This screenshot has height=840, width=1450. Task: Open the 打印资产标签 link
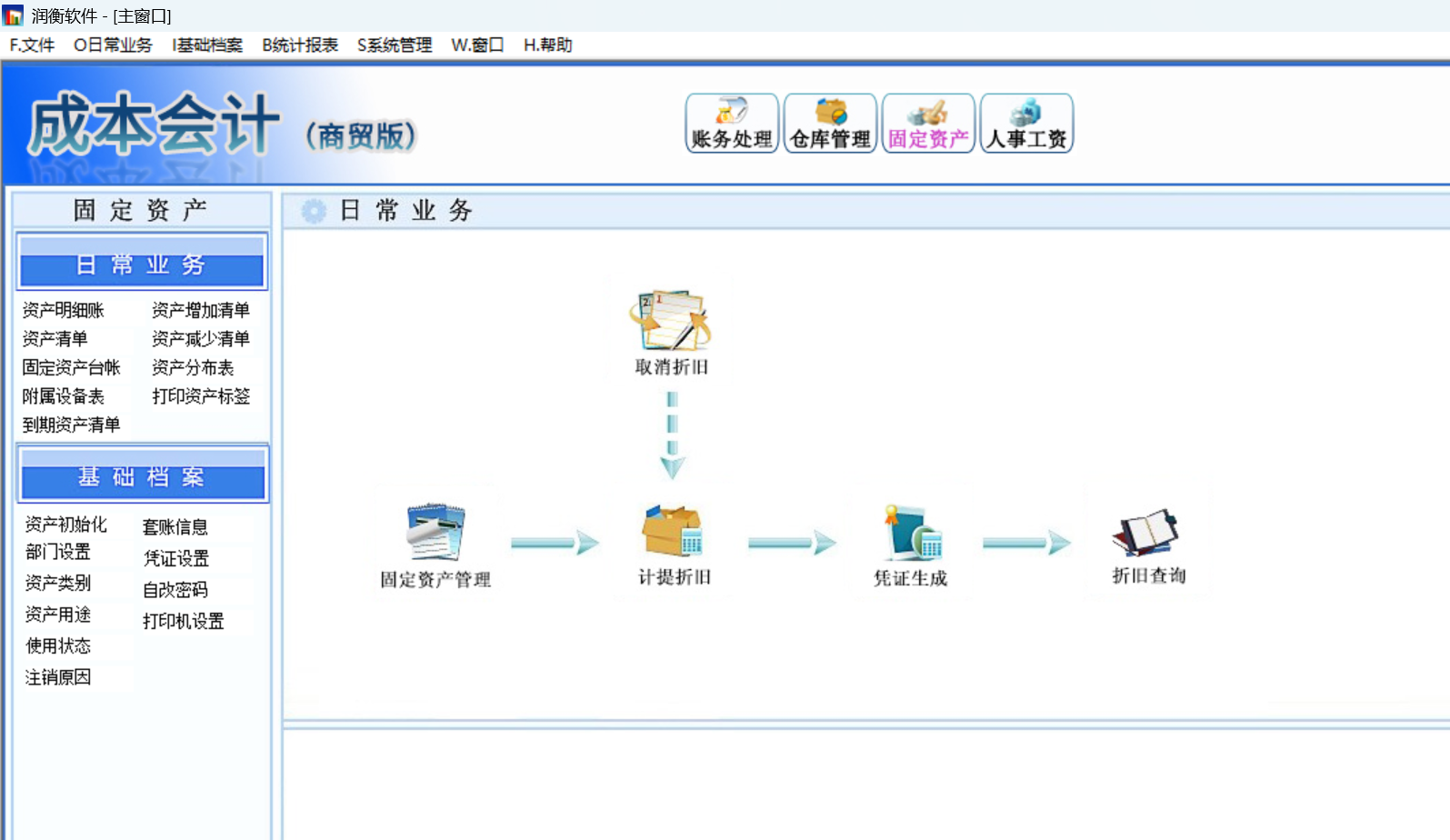tap(201, 396)
